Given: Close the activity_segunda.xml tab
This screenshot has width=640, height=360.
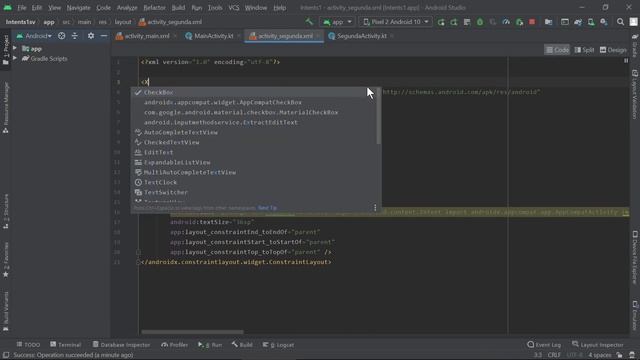Looking at the screenshot, I should (x=318, y=36).
